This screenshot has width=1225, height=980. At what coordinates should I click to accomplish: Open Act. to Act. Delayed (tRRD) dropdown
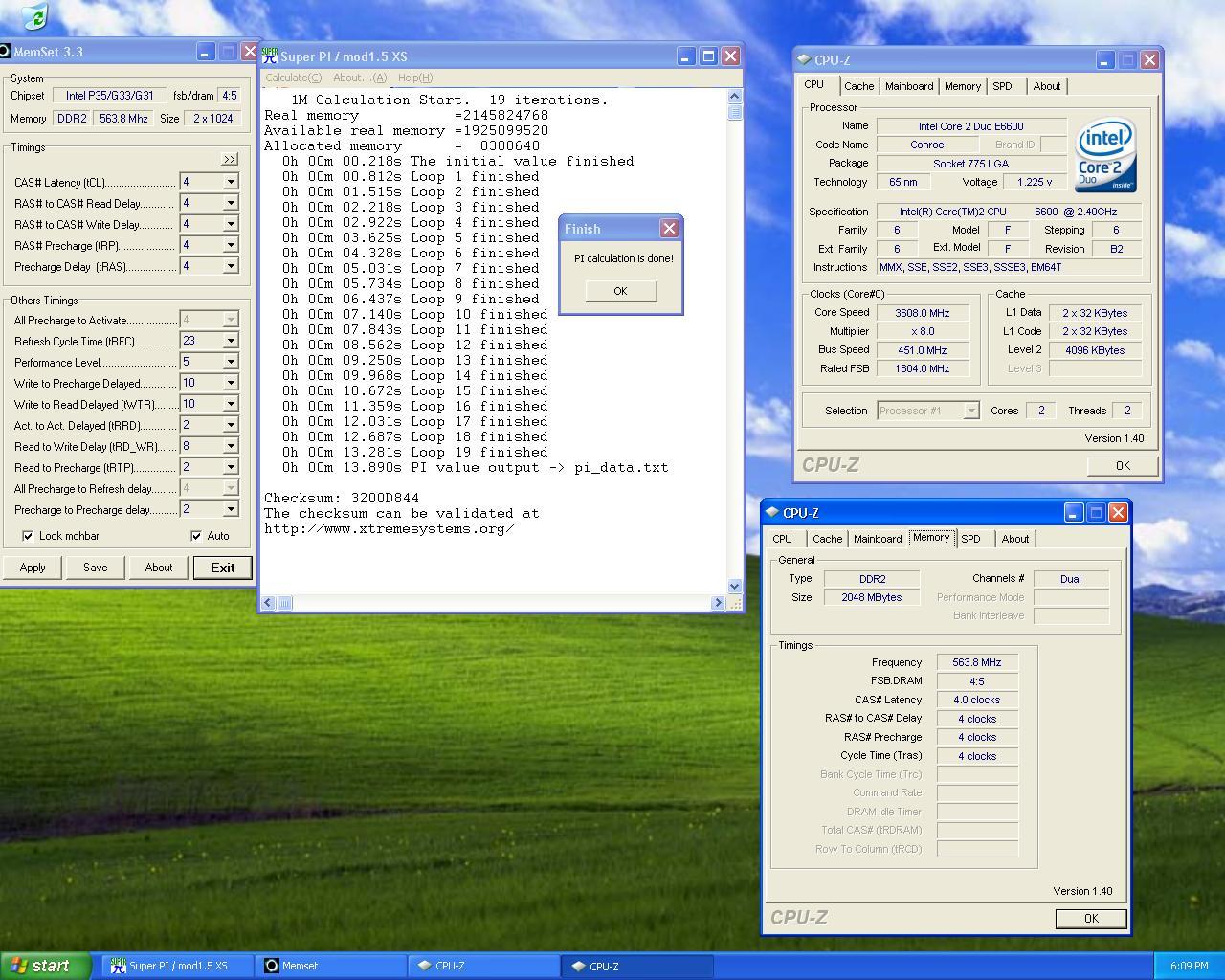(231, 425)
